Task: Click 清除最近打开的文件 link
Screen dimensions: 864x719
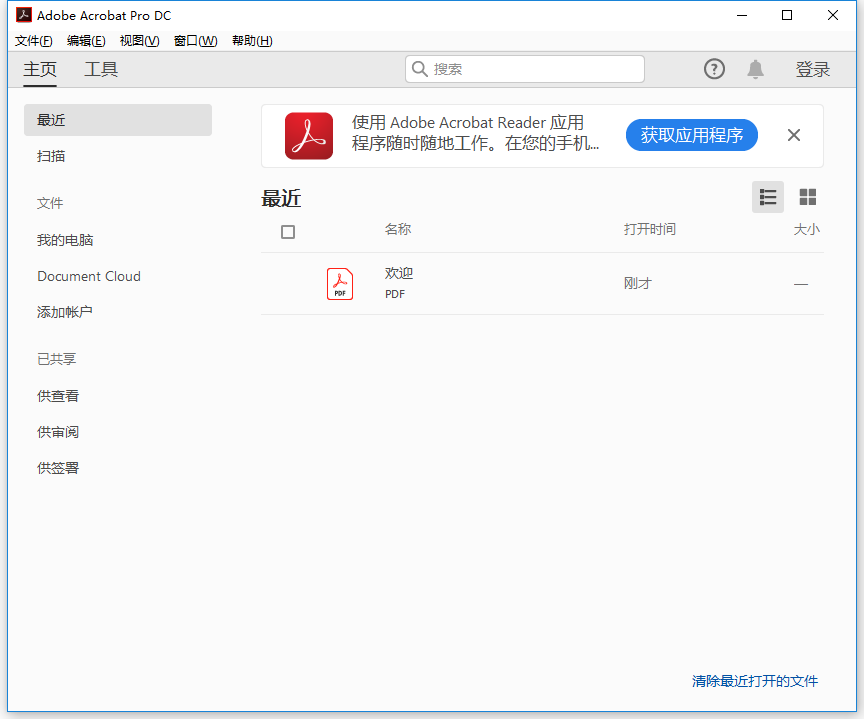Action: 755,681
